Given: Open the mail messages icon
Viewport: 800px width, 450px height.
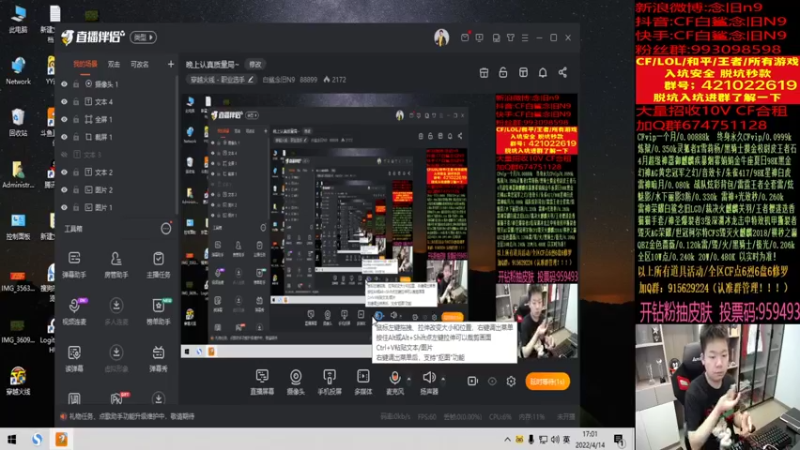Looking at the screenshot, I should click(465, 38).
